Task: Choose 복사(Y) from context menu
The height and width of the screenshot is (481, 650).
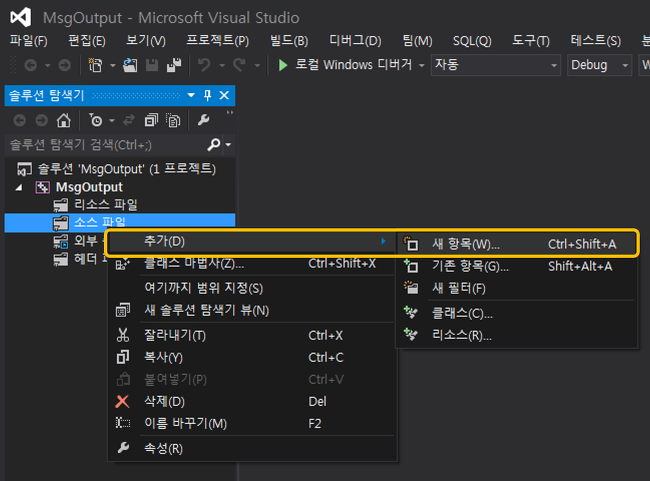Action: pos(252,357)
